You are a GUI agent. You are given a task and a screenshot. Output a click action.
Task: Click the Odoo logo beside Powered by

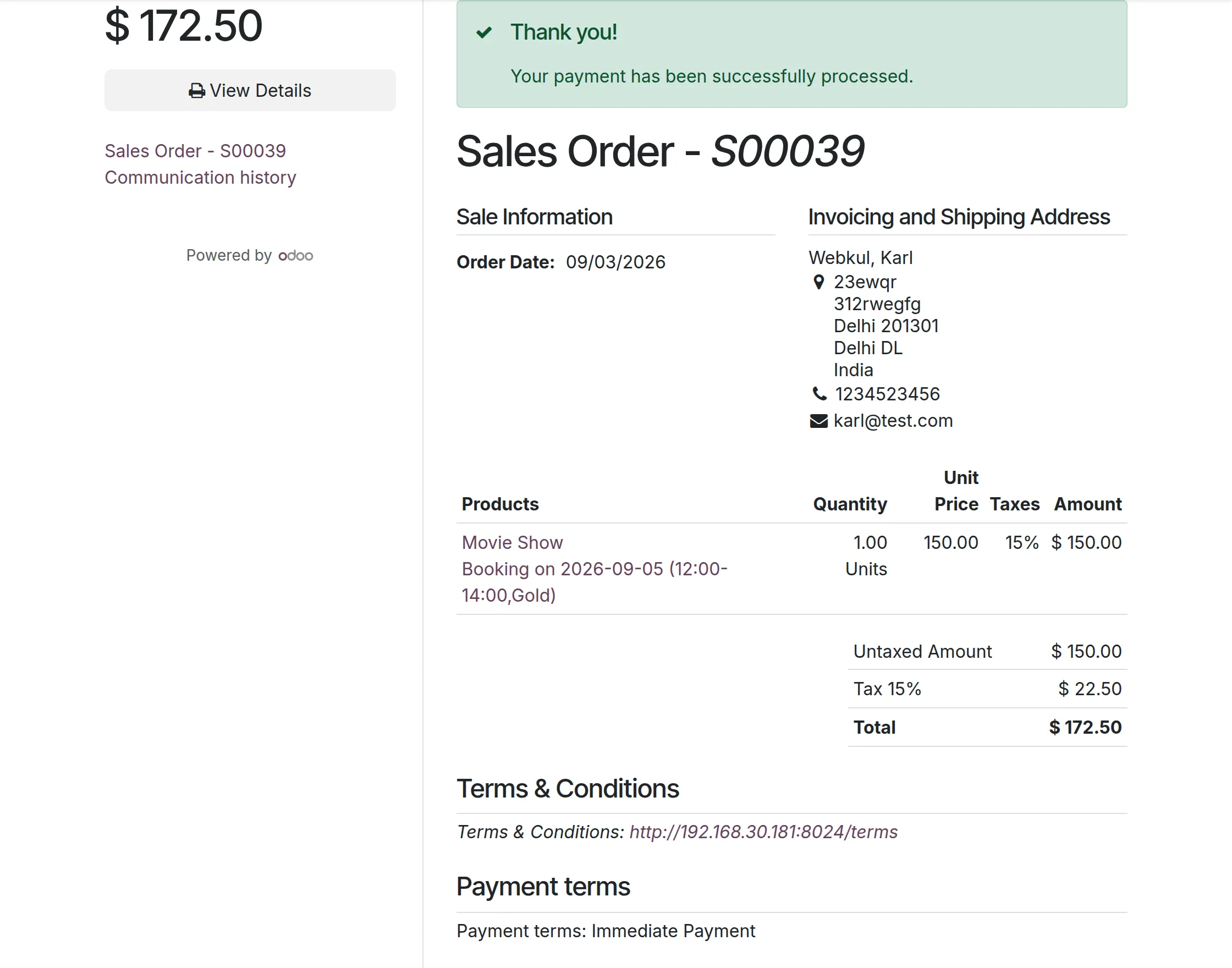click(296, 256)
